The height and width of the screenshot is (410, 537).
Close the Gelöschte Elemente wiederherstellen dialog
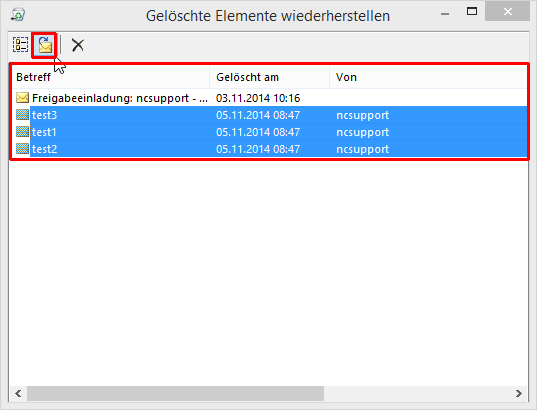click(508, 12)
